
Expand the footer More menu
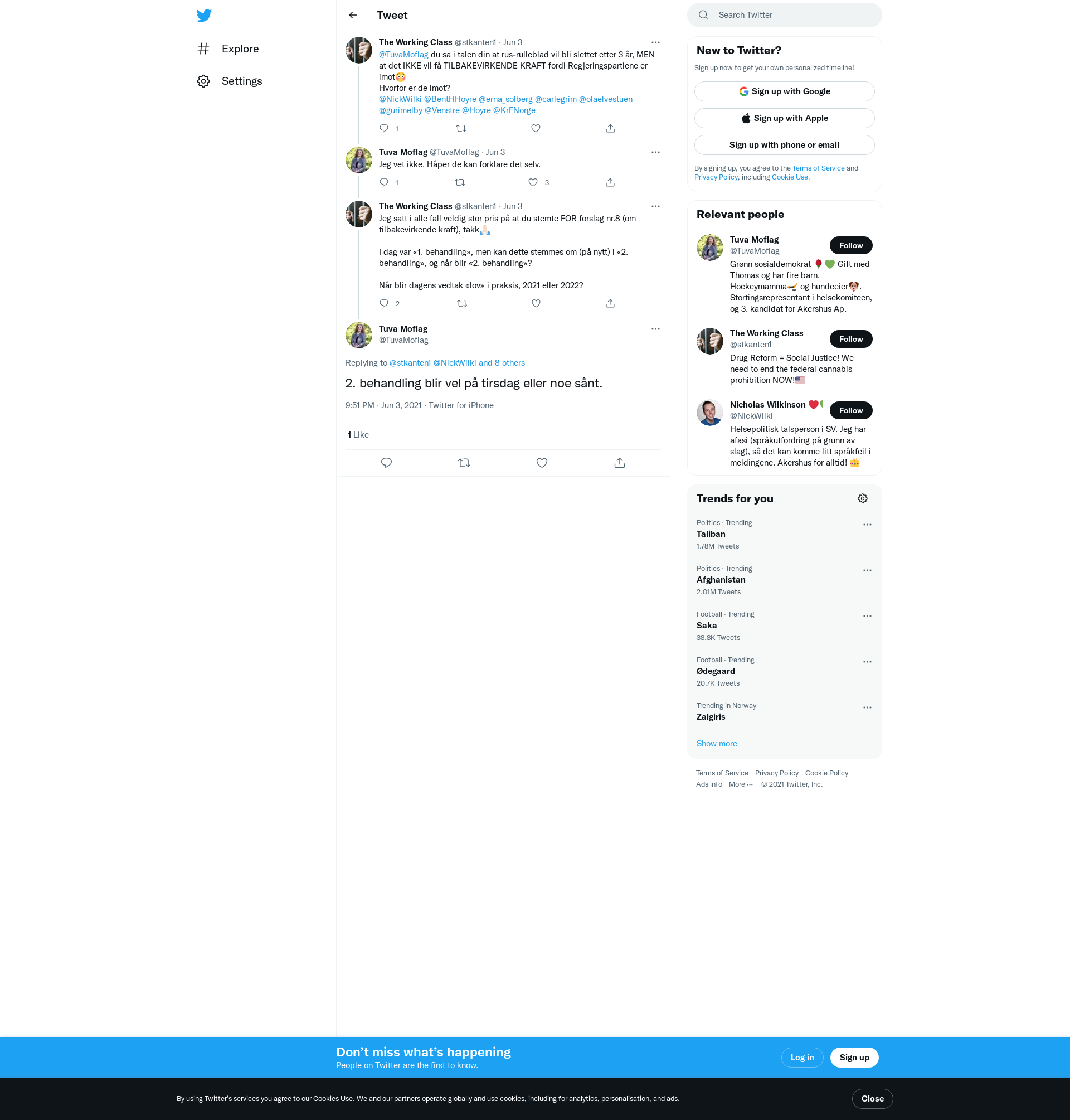(x=740, y=784)
